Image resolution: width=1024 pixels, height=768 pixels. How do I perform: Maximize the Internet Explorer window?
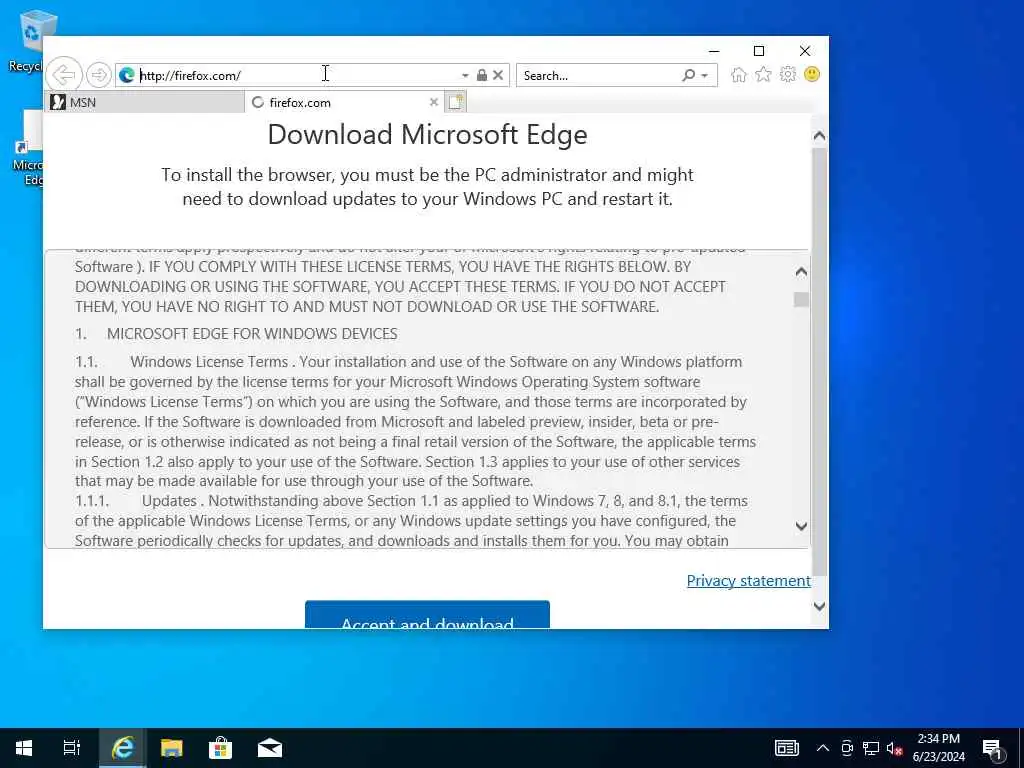click(x=759, y=51)
